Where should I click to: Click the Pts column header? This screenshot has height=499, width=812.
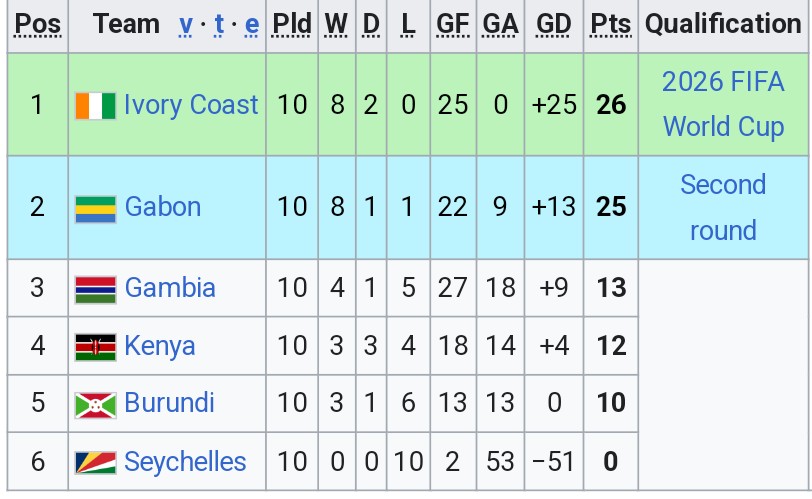[610, 24]
